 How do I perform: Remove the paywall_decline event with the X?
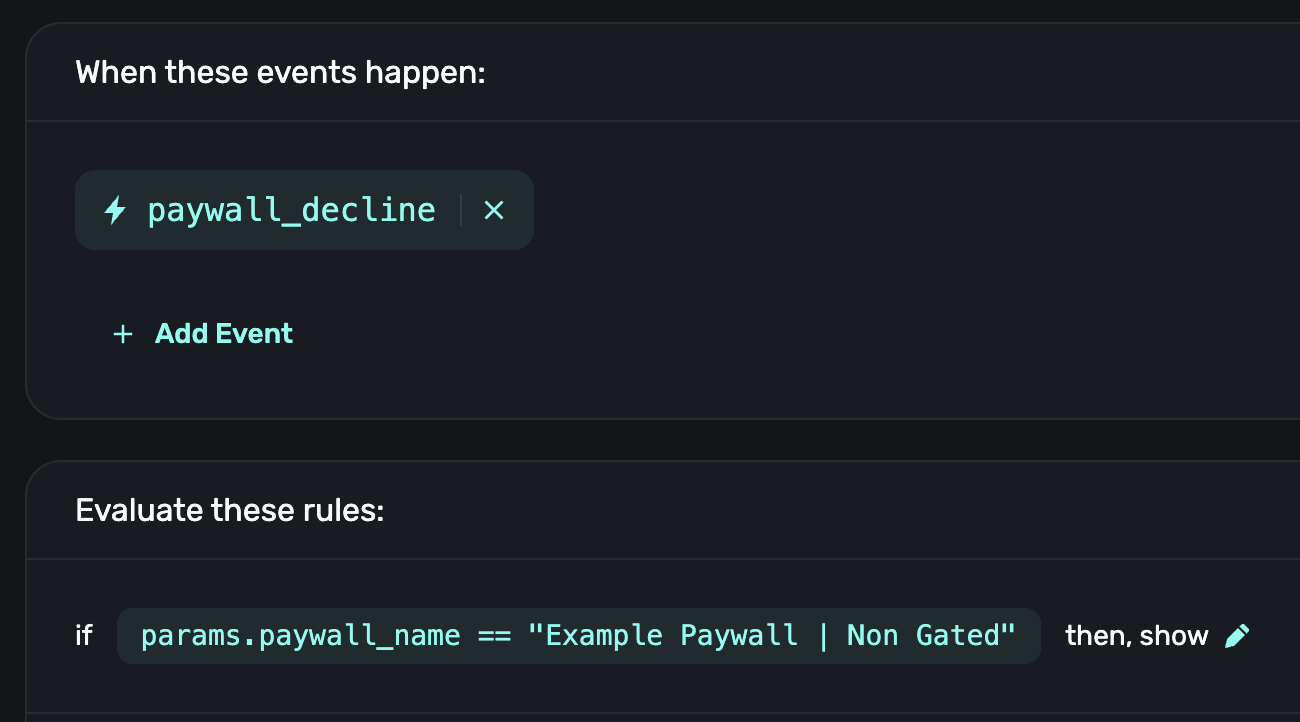(494, 210)
